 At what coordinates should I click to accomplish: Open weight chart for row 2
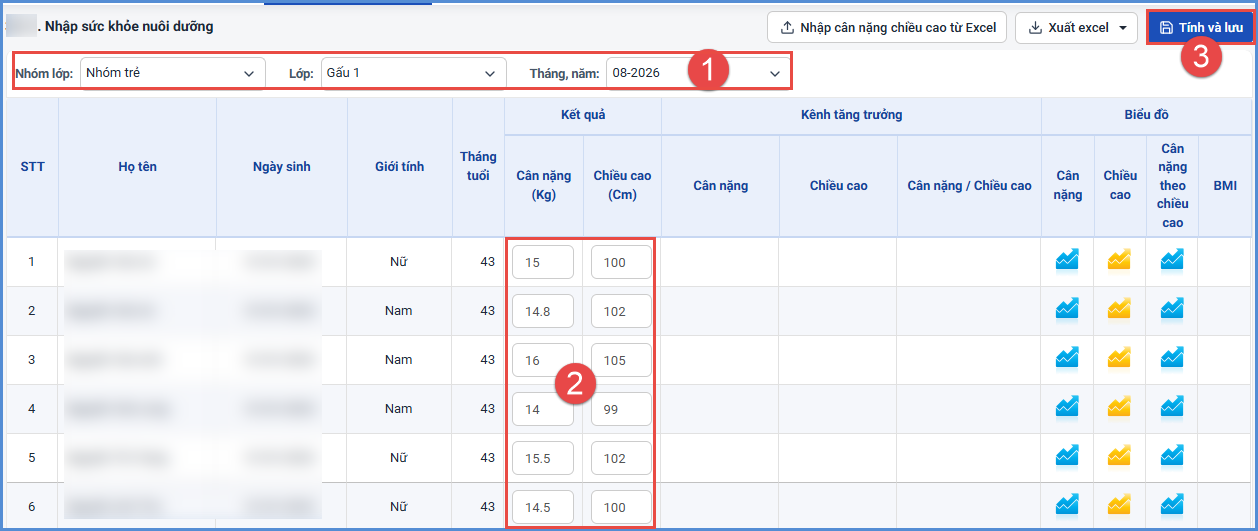click(1067, 309)
